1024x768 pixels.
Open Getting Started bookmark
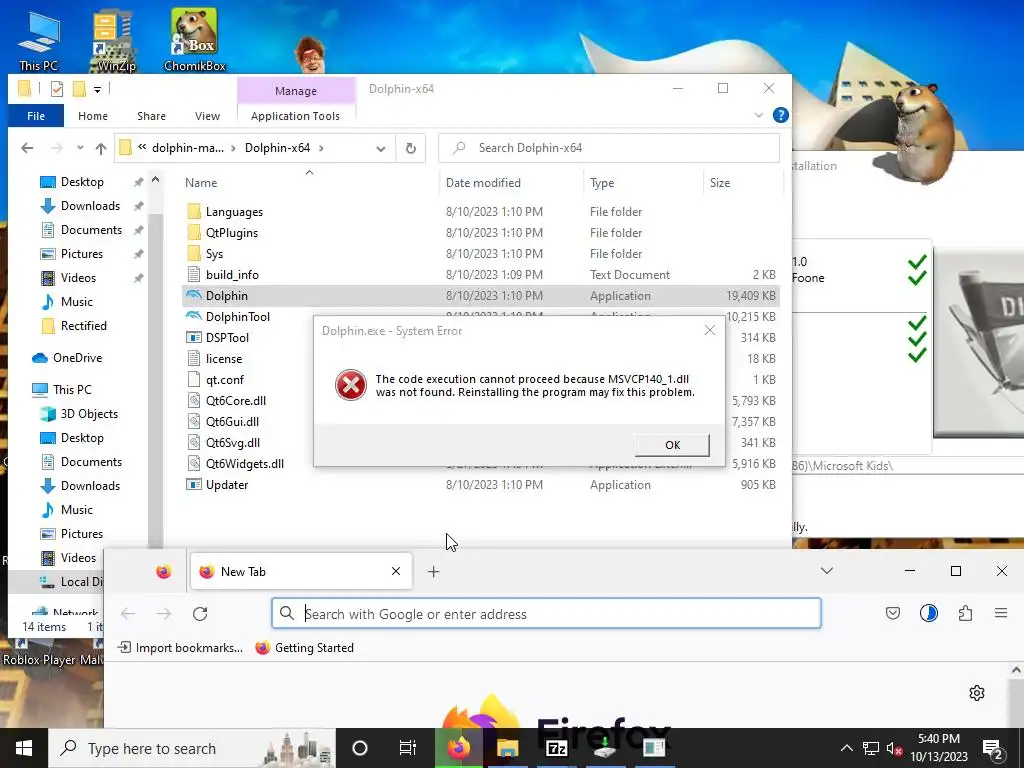(305, 648)
